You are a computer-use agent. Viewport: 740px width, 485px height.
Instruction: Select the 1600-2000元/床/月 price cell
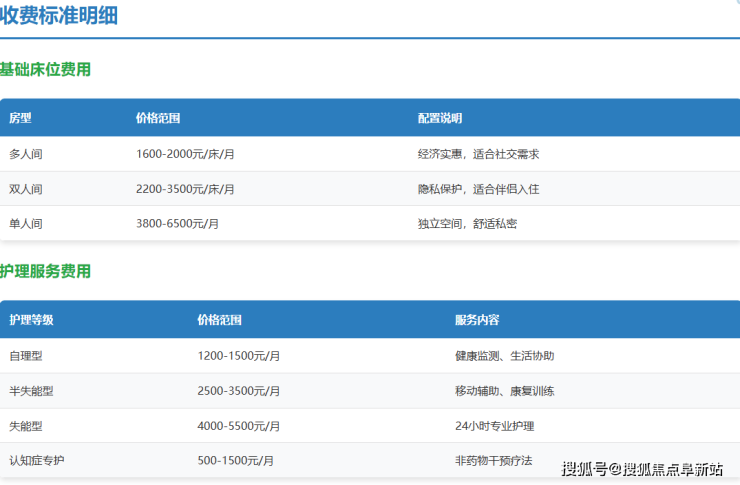pos(185,154)
